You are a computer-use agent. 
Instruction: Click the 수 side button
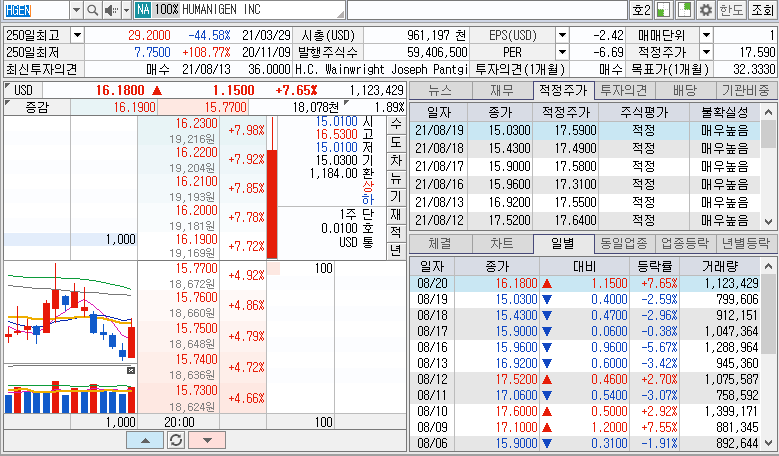click(x=395, y=124)
